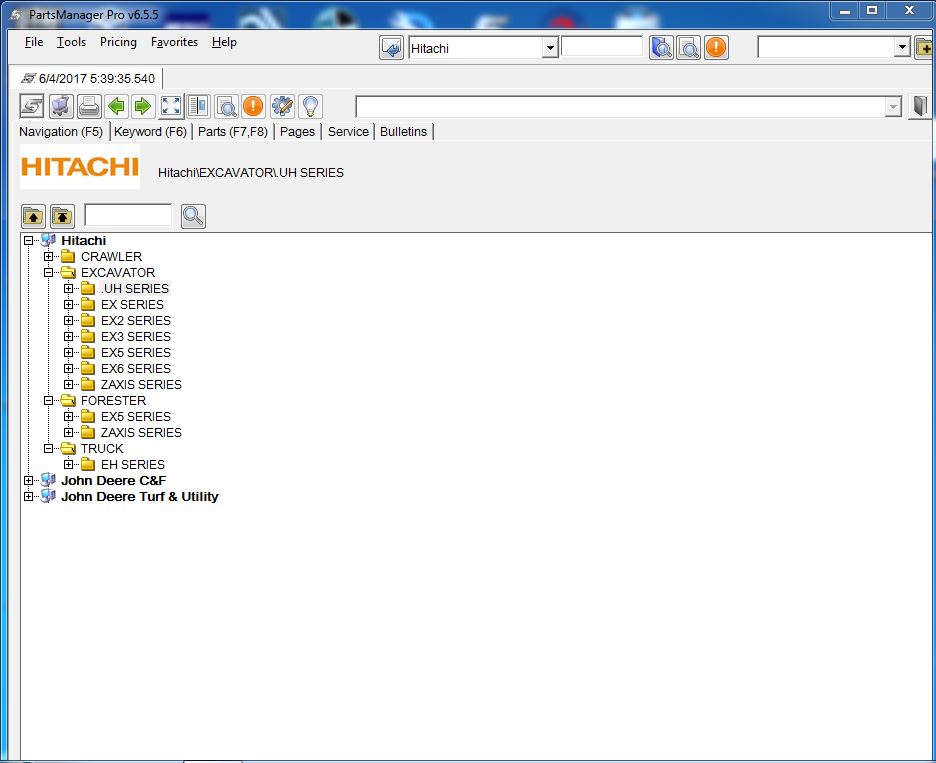Toggle full-screen with the four-arrows icon

pos(171,106)
